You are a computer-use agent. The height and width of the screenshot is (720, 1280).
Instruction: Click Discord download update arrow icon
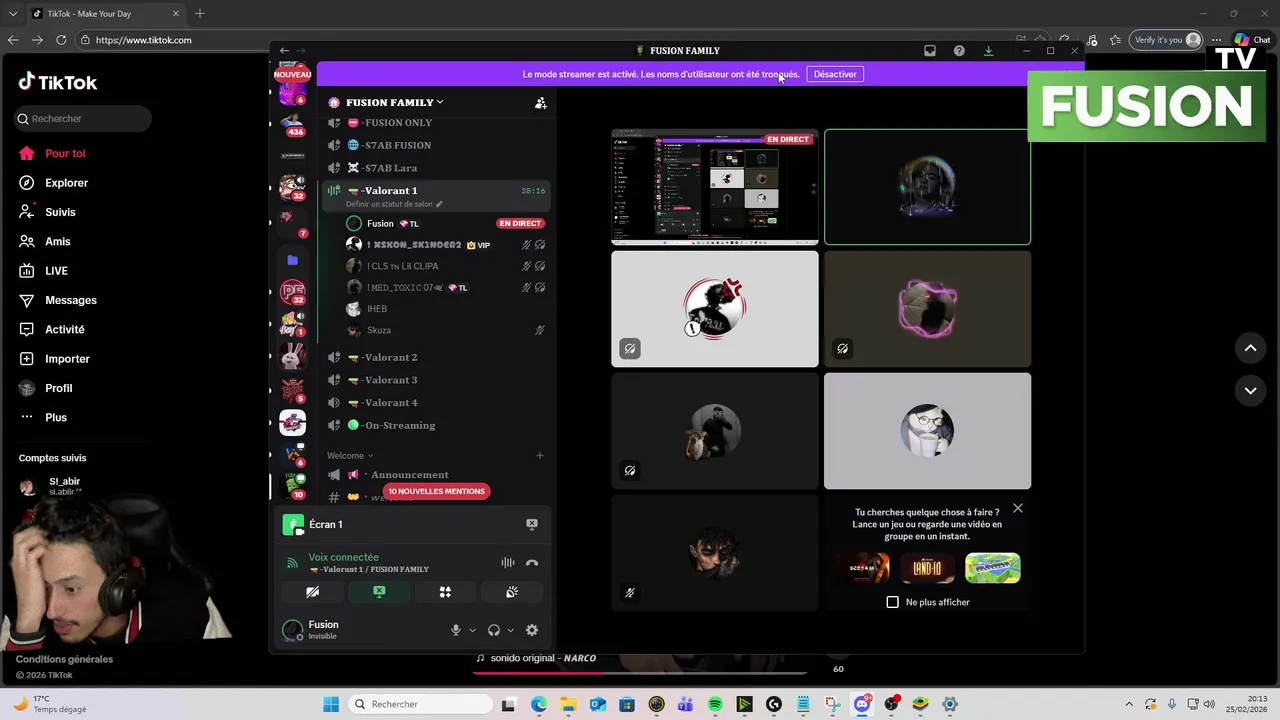pyautogui.click(x=988, y=51)
